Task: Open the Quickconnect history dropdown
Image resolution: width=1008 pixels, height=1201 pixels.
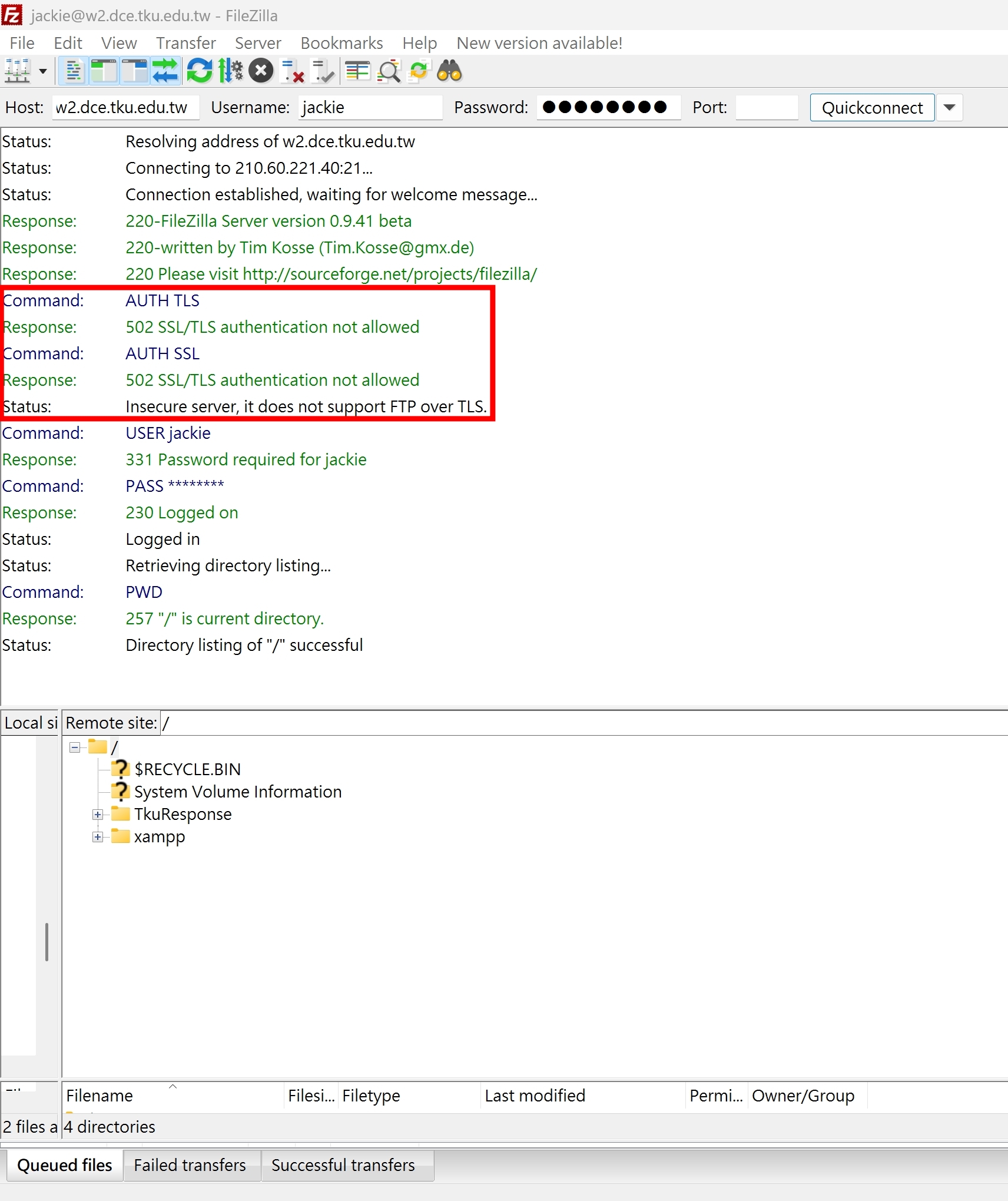Action: pyautogui.click(x=949, y=107)
